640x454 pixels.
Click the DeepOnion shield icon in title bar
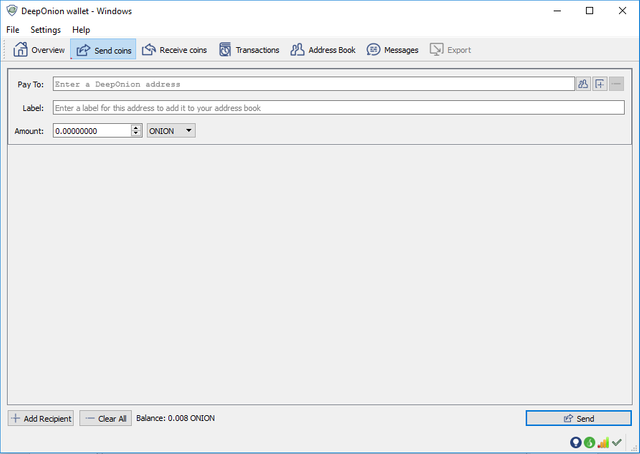pyautogui.click(x=12, y=11)
